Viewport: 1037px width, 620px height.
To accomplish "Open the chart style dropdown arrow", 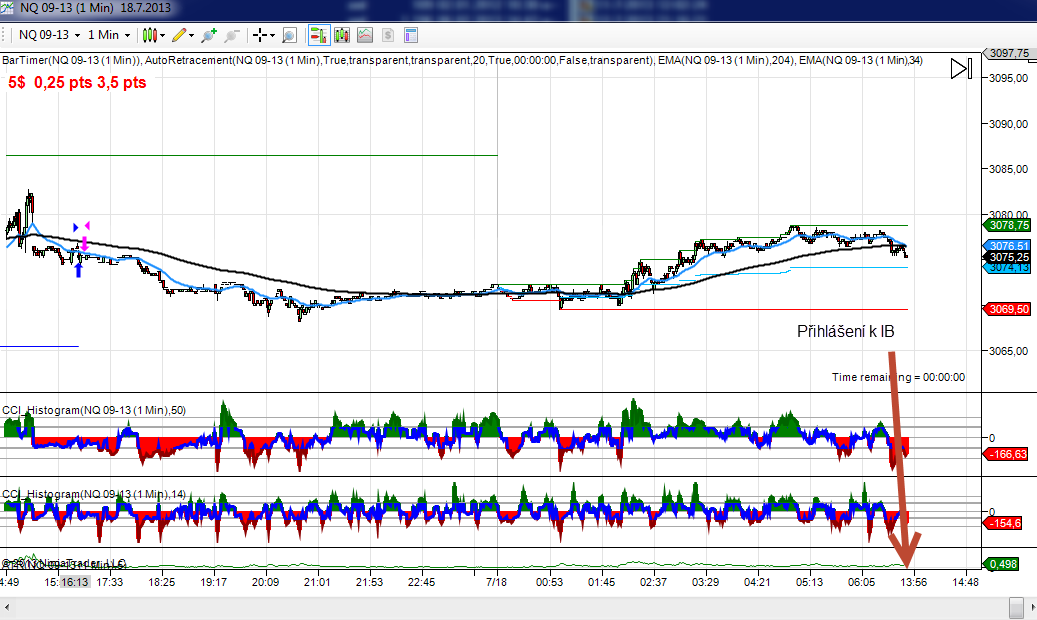I will 163,35.
